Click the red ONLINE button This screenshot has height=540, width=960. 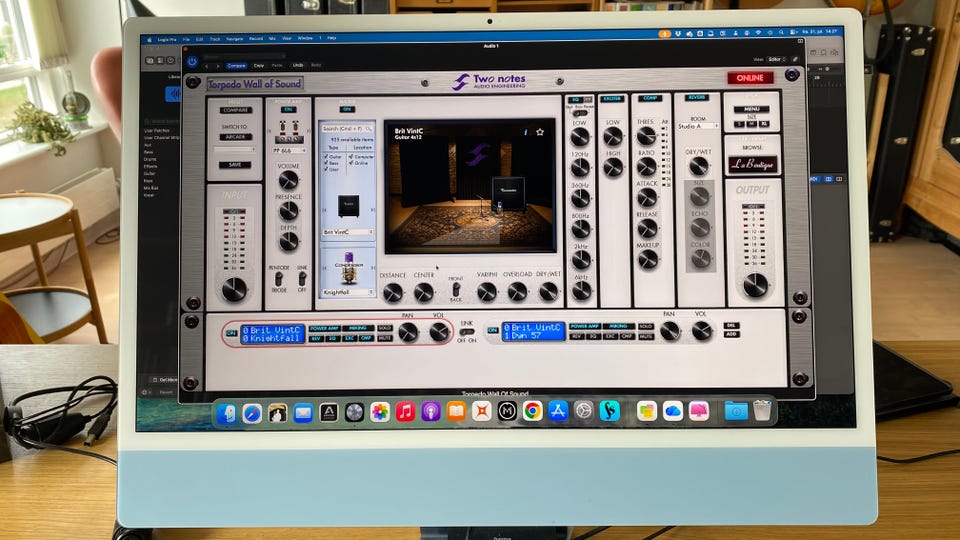[750, 78]
